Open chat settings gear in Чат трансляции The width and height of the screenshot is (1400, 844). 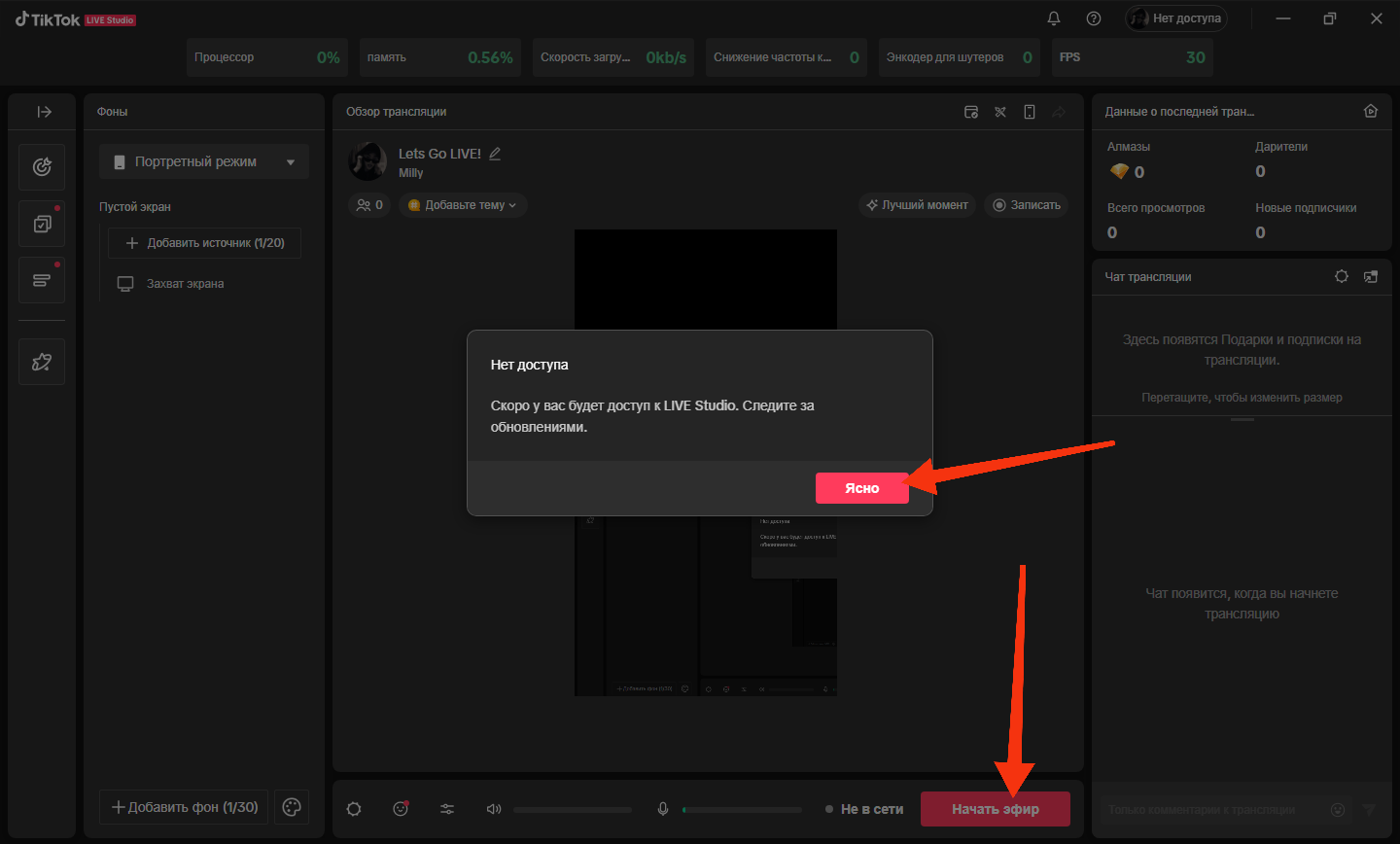[1342, 277]
